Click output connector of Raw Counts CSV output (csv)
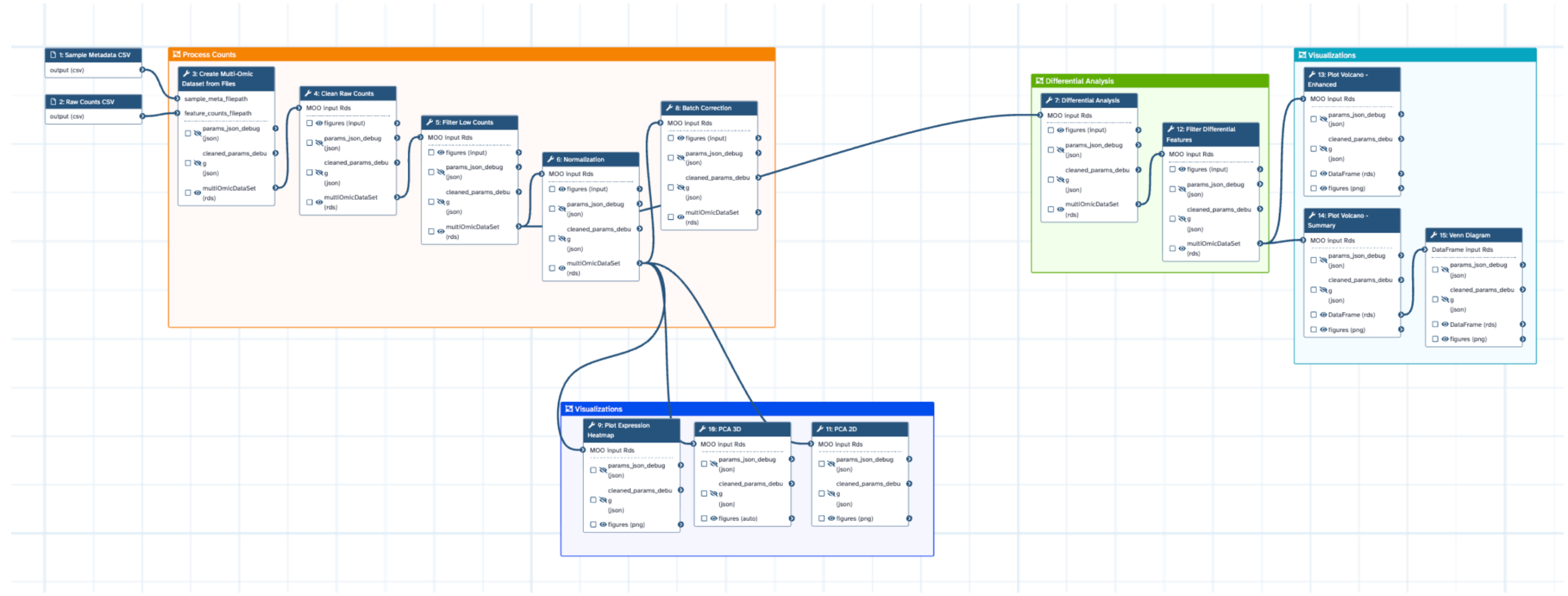 (x=141, y=116)
